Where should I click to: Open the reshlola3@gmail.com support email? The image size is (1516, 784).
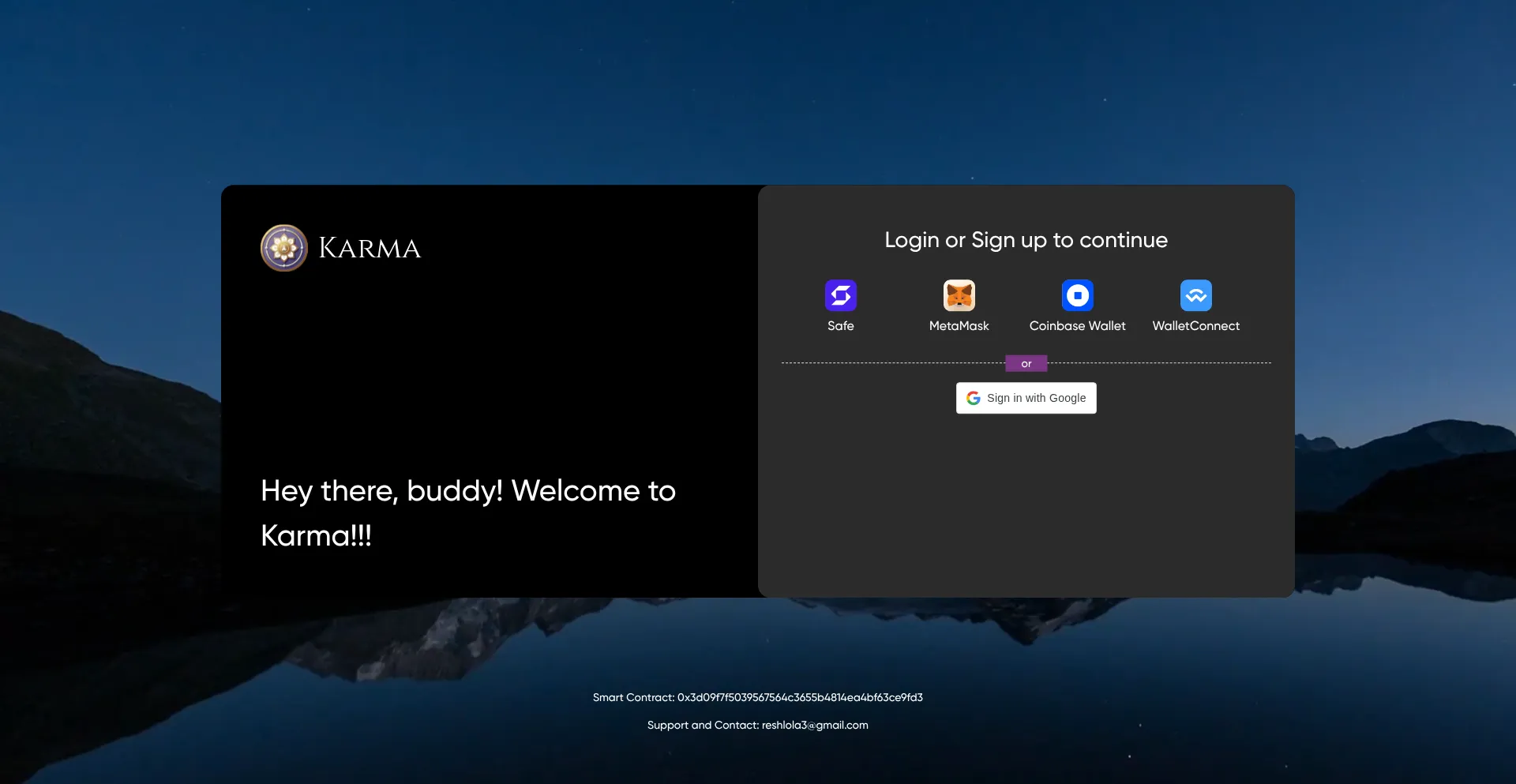coord(815,725)
